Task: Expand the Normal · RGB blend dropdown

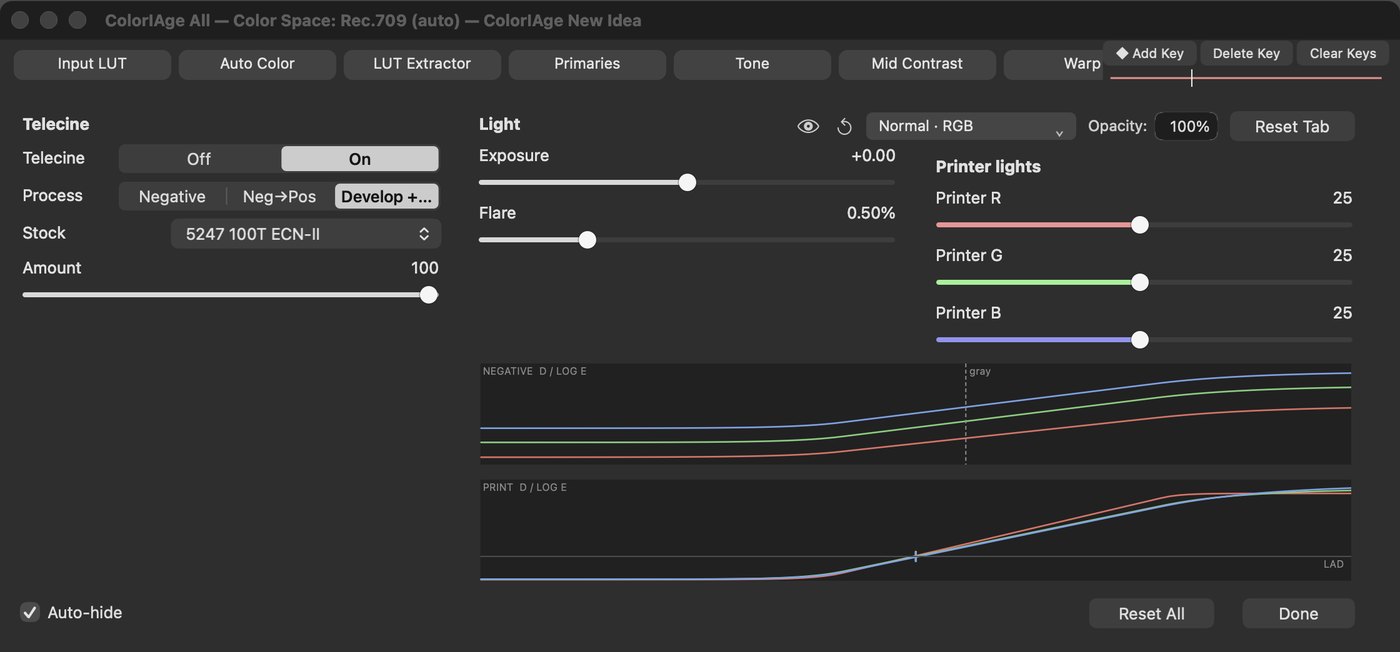Action: click(x=971, y=126)
